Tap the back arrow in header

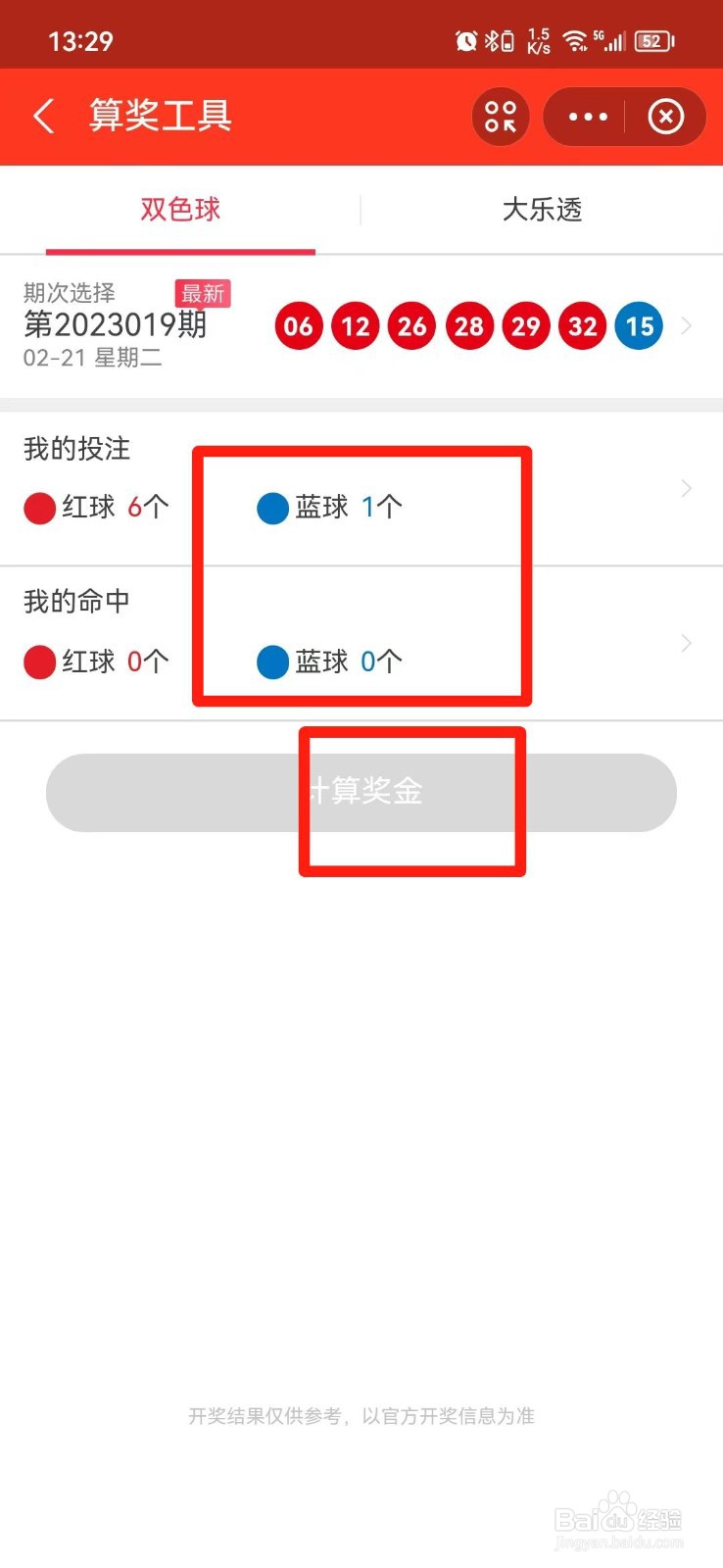(43, 116)
